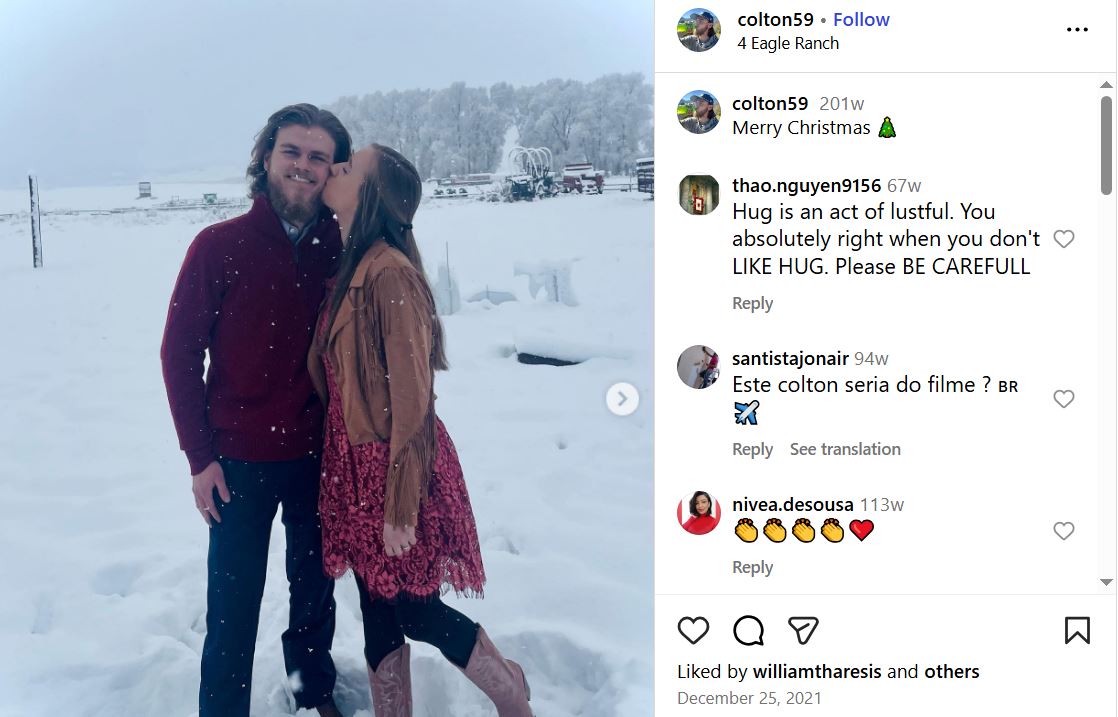1118x717 pixels.
Task: Save the post with the bookmark icon
Action: point(1076,630)
